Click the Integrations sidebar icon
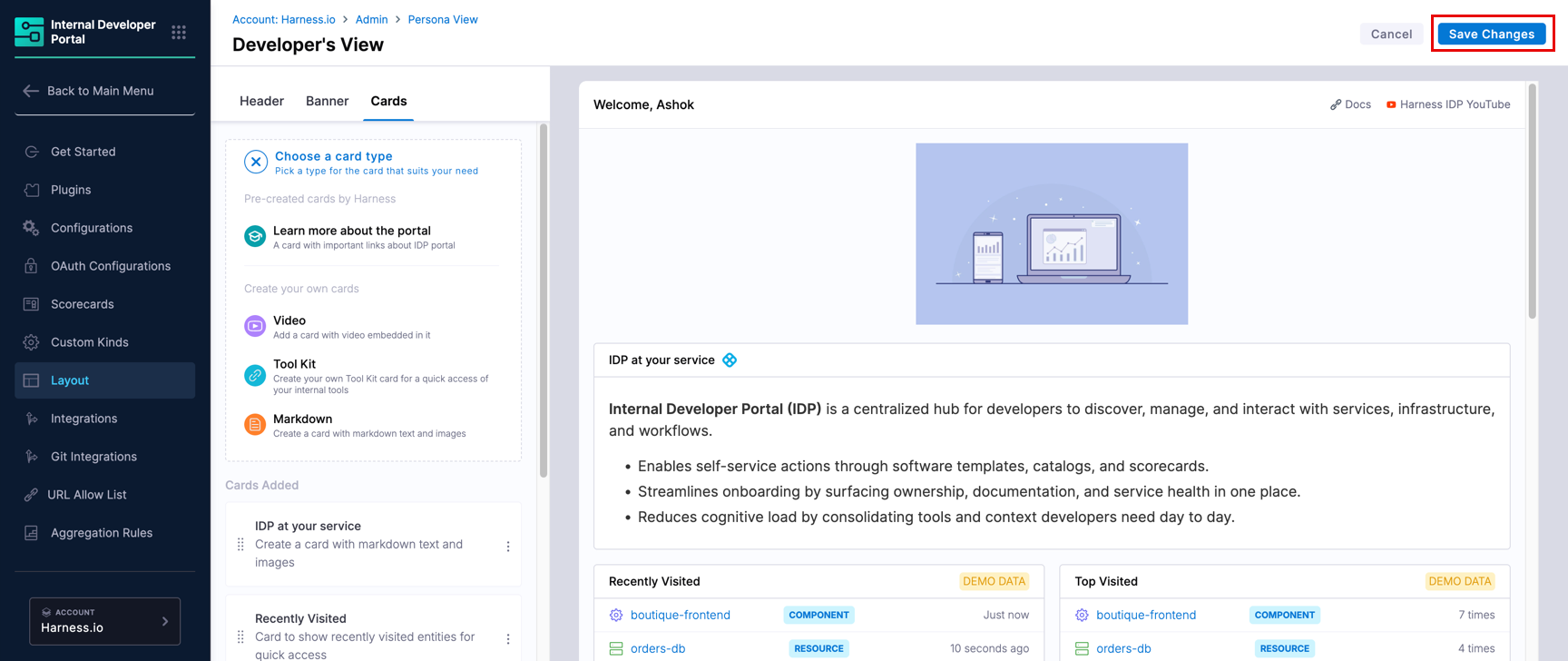 point(32,419)
